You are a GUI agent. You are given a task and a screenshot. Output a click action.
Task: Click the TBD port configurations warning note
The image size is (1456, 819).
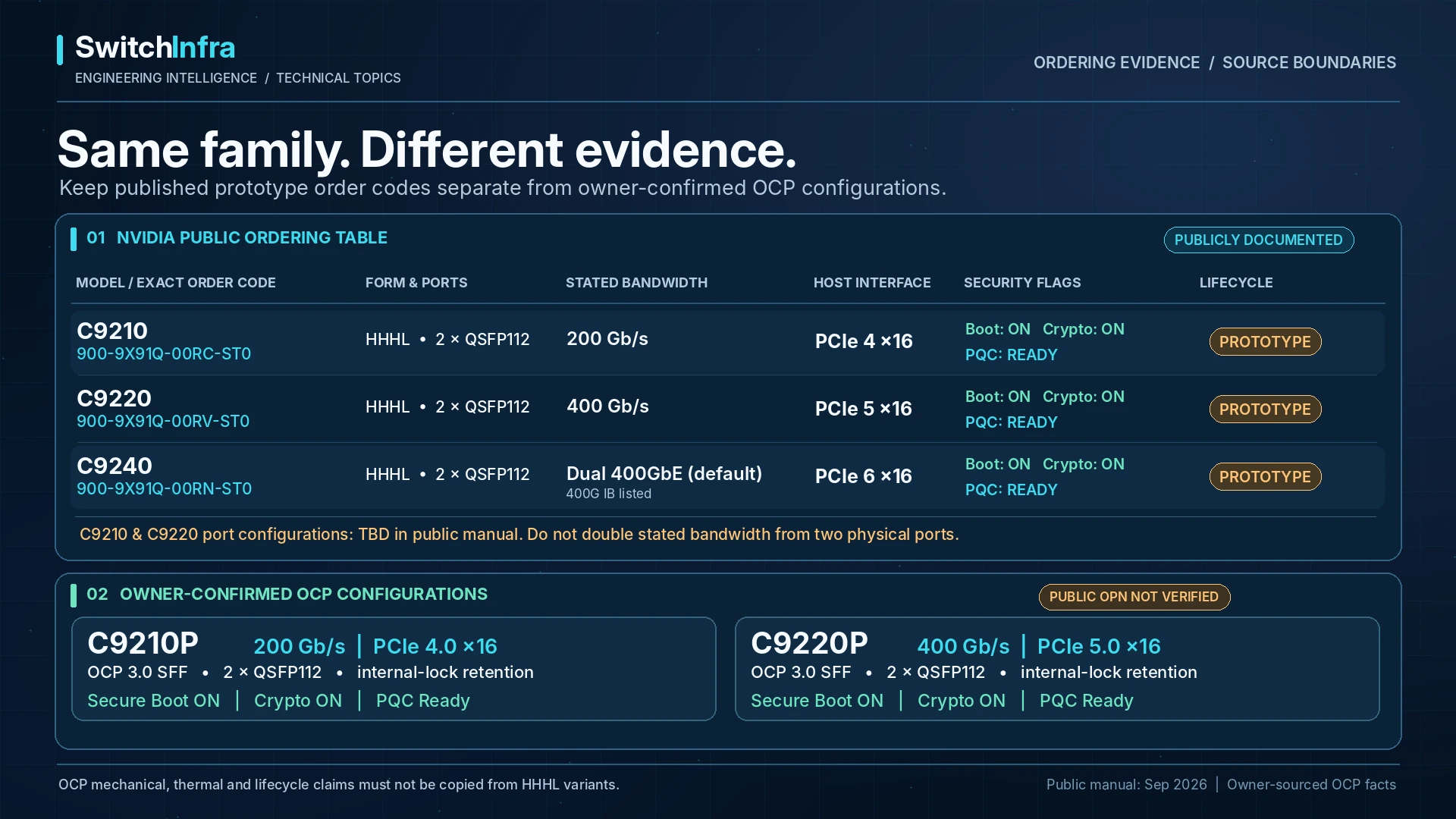pos(519,534)
